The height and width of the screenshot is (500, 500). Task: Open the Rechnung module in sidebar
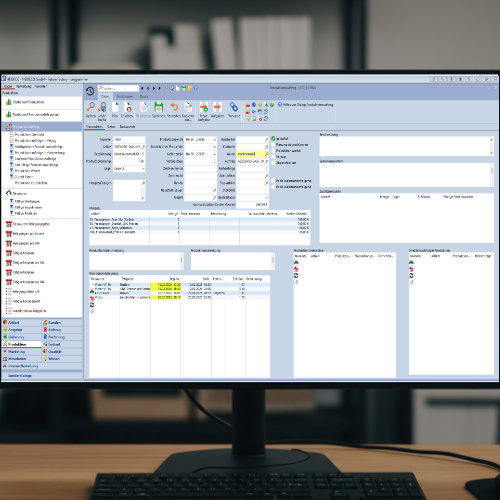coord(62,337)
